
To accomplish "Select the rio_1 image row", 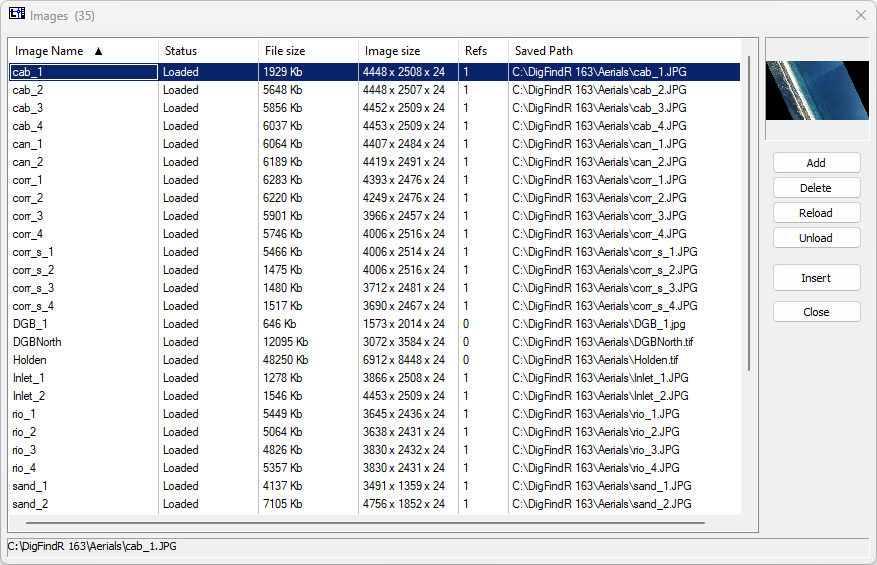I will pyautogui.click(x=375, y=414).
